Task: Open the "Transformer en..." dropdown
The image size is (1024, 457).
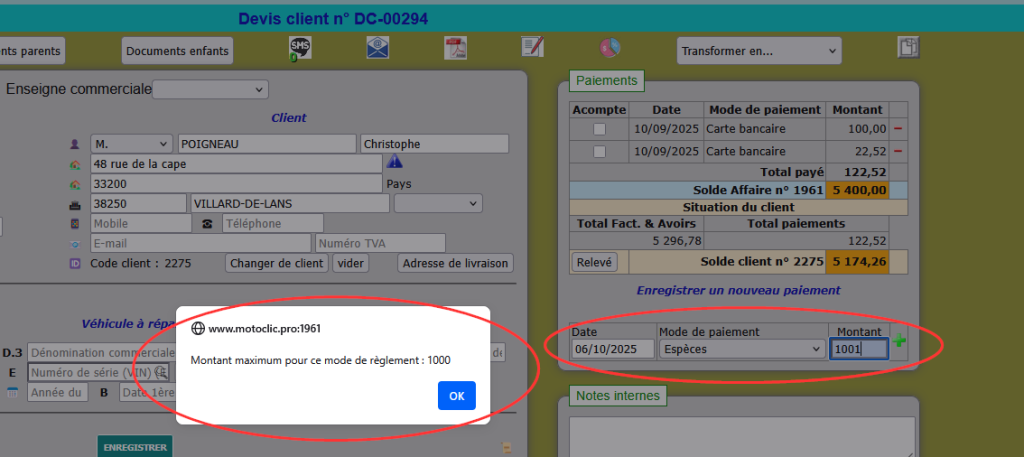Action: click(x=758, y=50)
